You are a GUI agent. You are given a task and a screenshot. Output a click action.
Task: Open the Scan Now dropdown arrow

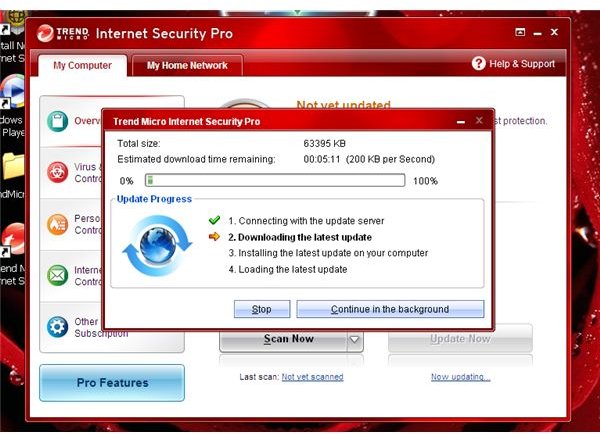[x=355, y=339]
